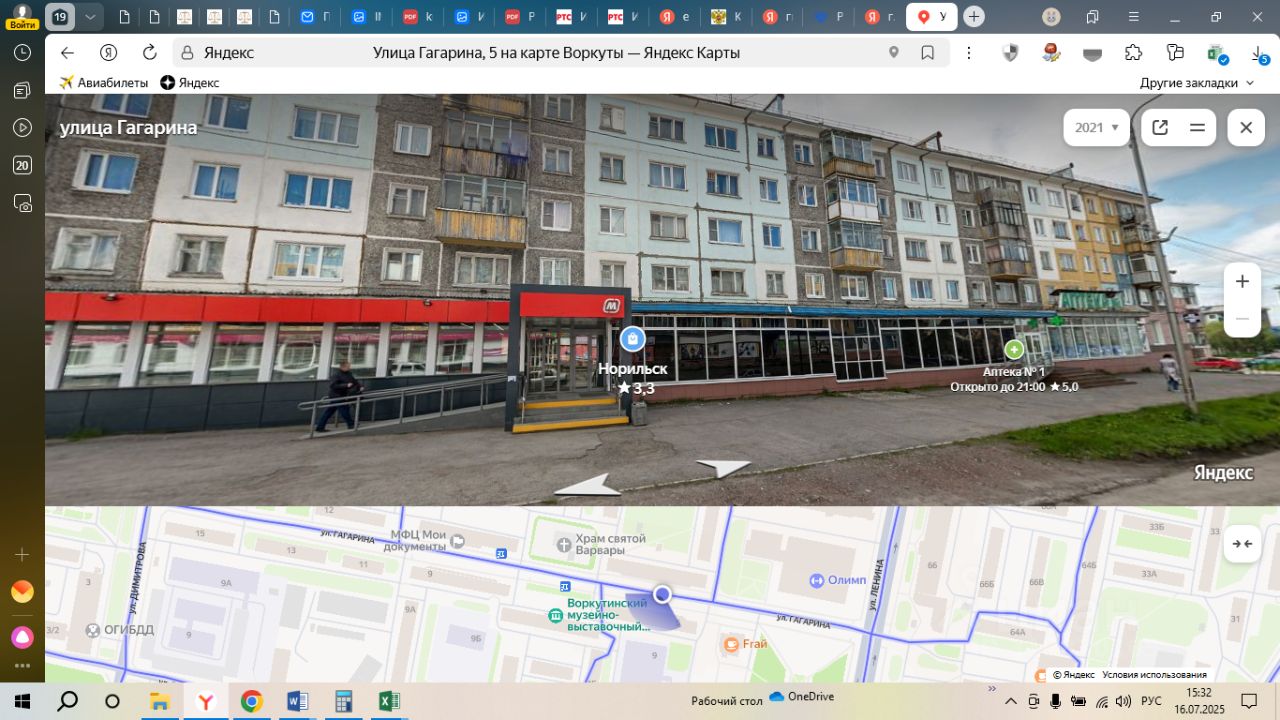1280x720 pixels.
Task: Move panorama backward with left arrow
Action: click(588, 485)
